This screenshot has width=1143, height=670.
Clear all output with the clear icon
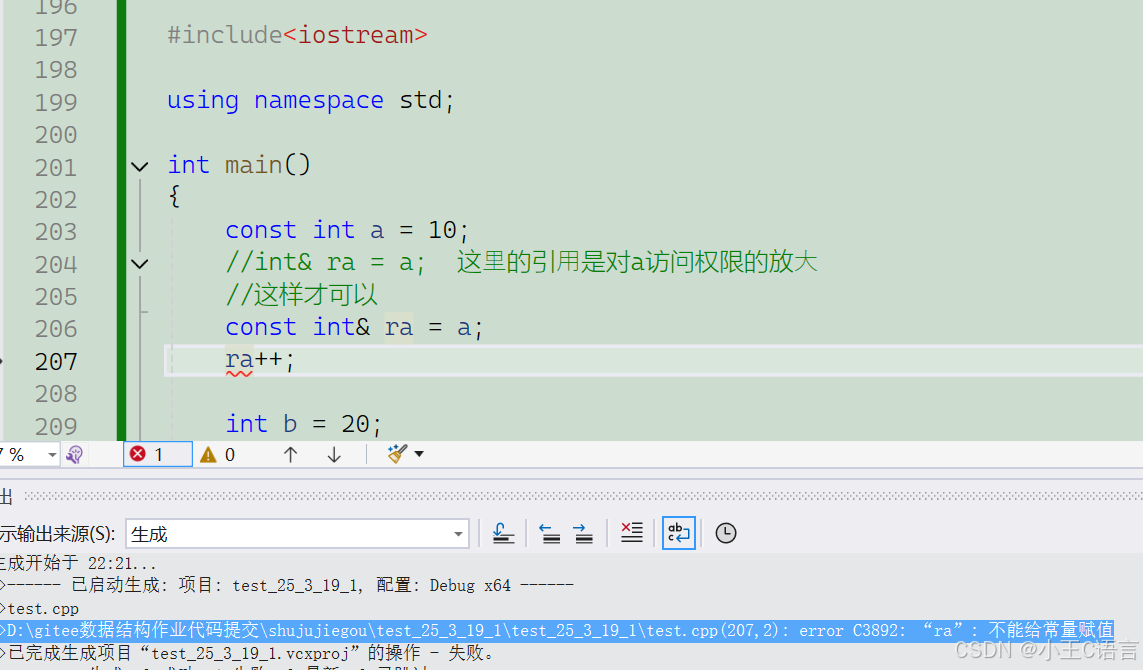click(x=631, y=533)
